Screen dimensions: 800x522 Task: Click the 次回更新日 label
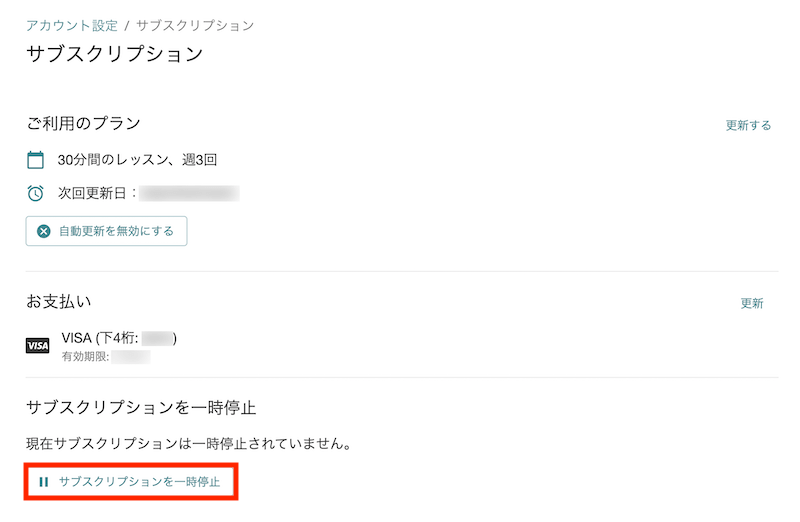(x=91, y=193)
